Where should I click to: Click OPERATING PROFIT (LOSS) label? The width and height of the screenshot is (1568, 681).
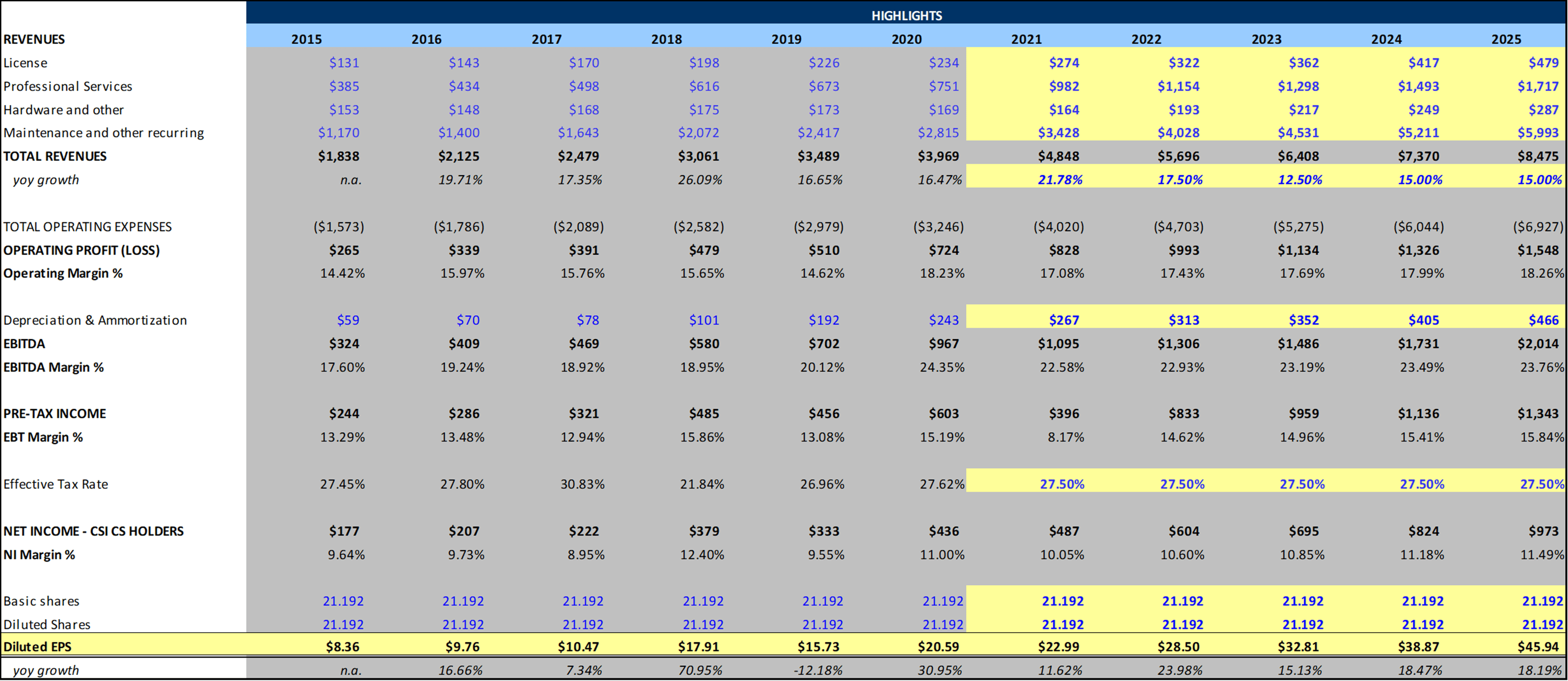coord(82,250)
